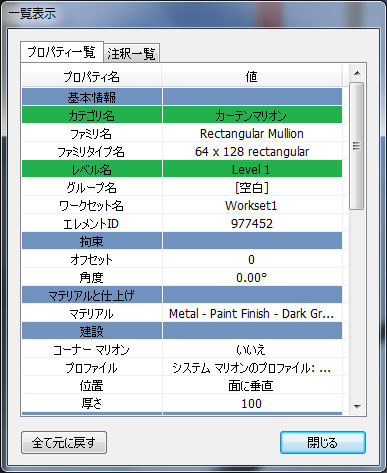The height and width of the screenshot is (473, 387).
Task: Select the 64 x 128 rectangular value
Action: pos(252,152)
